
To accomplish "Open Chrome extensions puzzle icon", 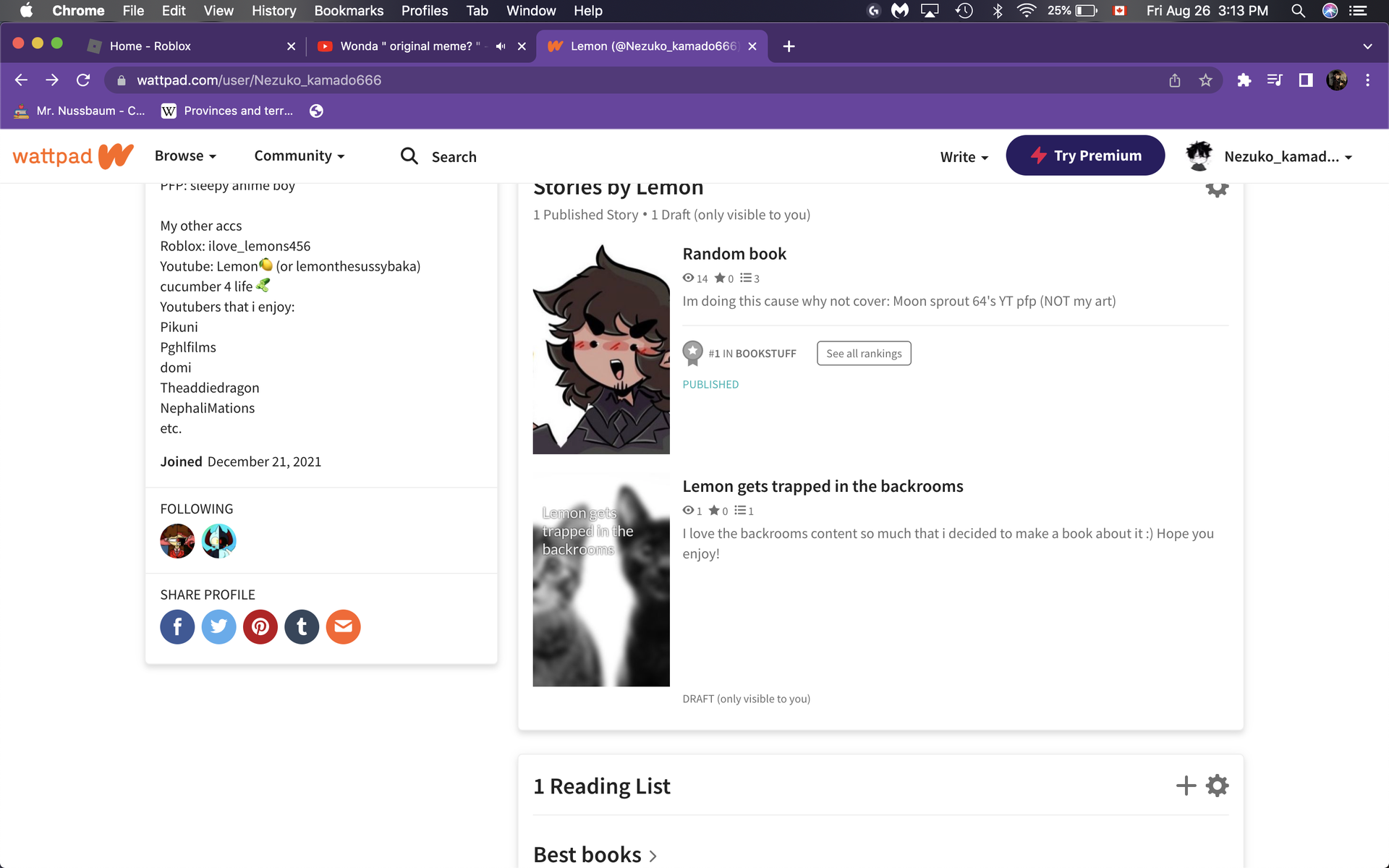I will pyautogui.click(x=1244, y=80).
